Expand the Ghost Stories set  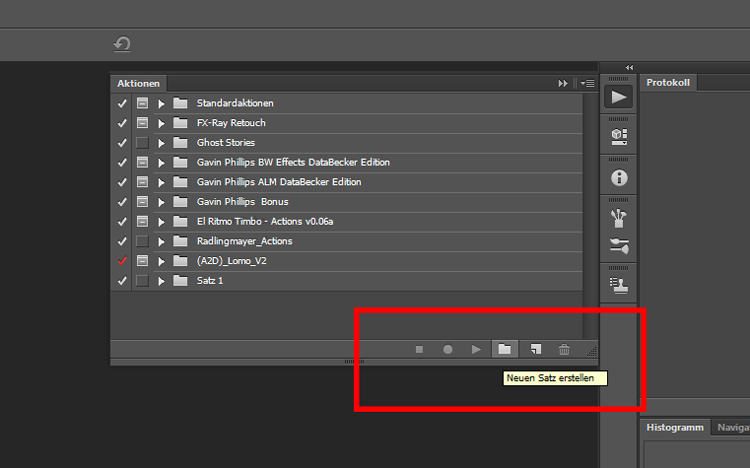coord(161,143)
